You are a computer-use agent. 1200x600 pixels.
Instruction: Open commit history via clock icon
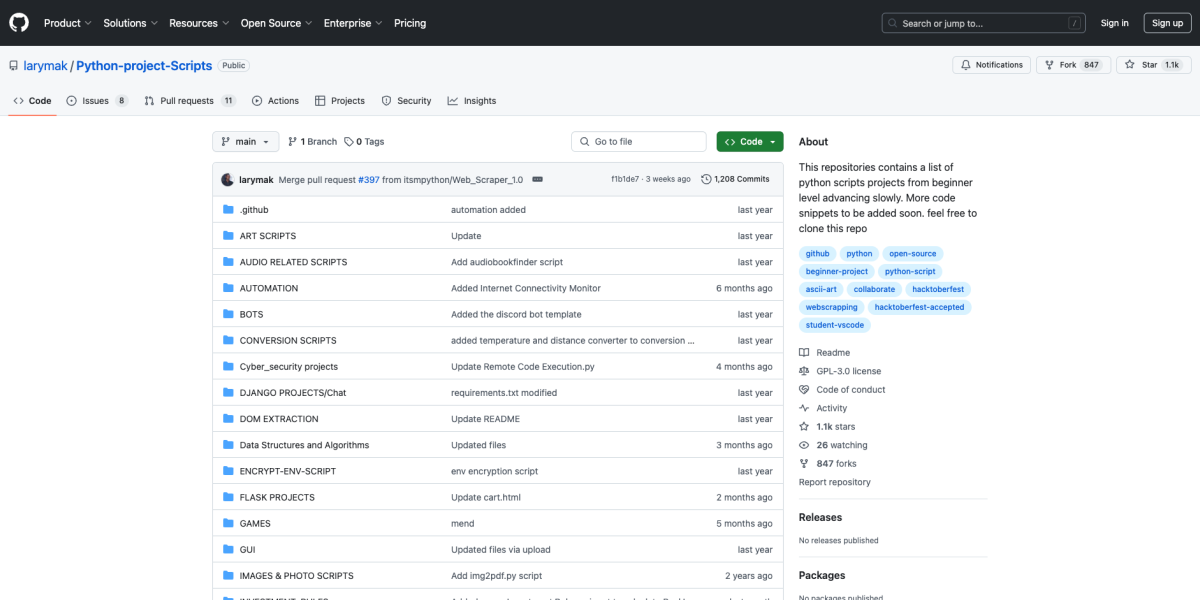click(x=706, y=180)
